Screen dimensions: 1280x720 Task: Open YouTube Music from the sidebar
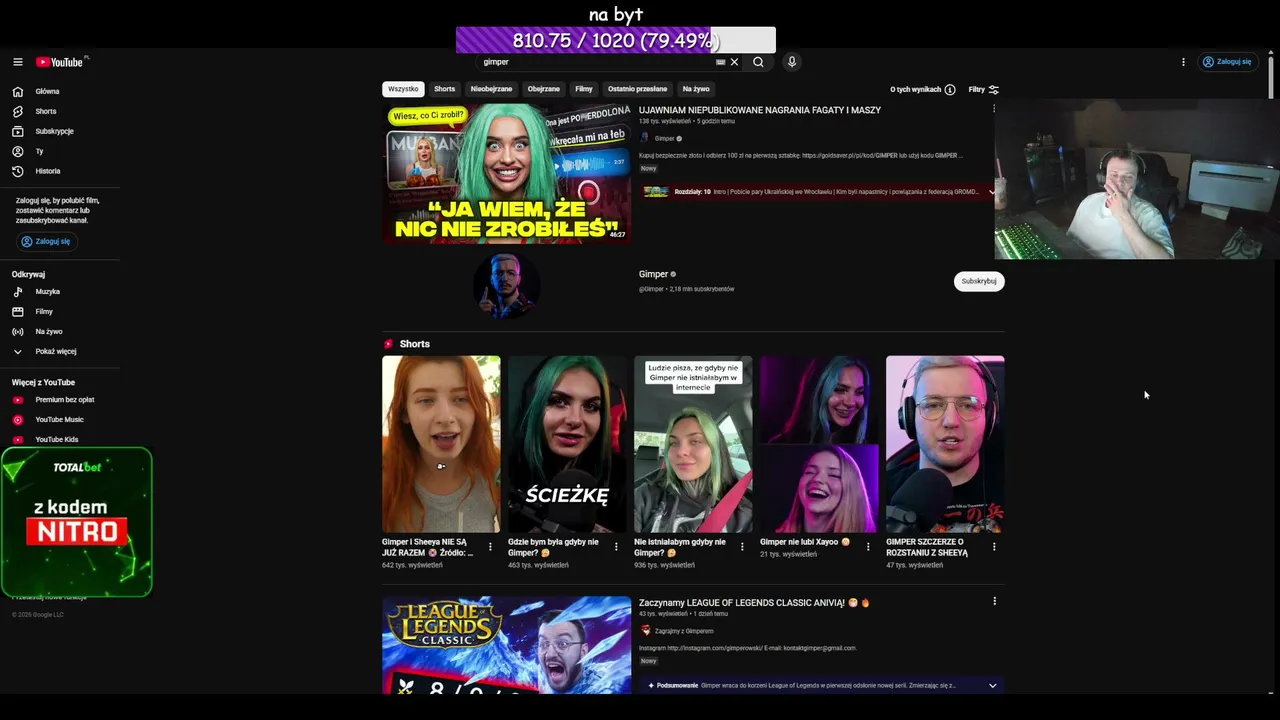[60, 420]
